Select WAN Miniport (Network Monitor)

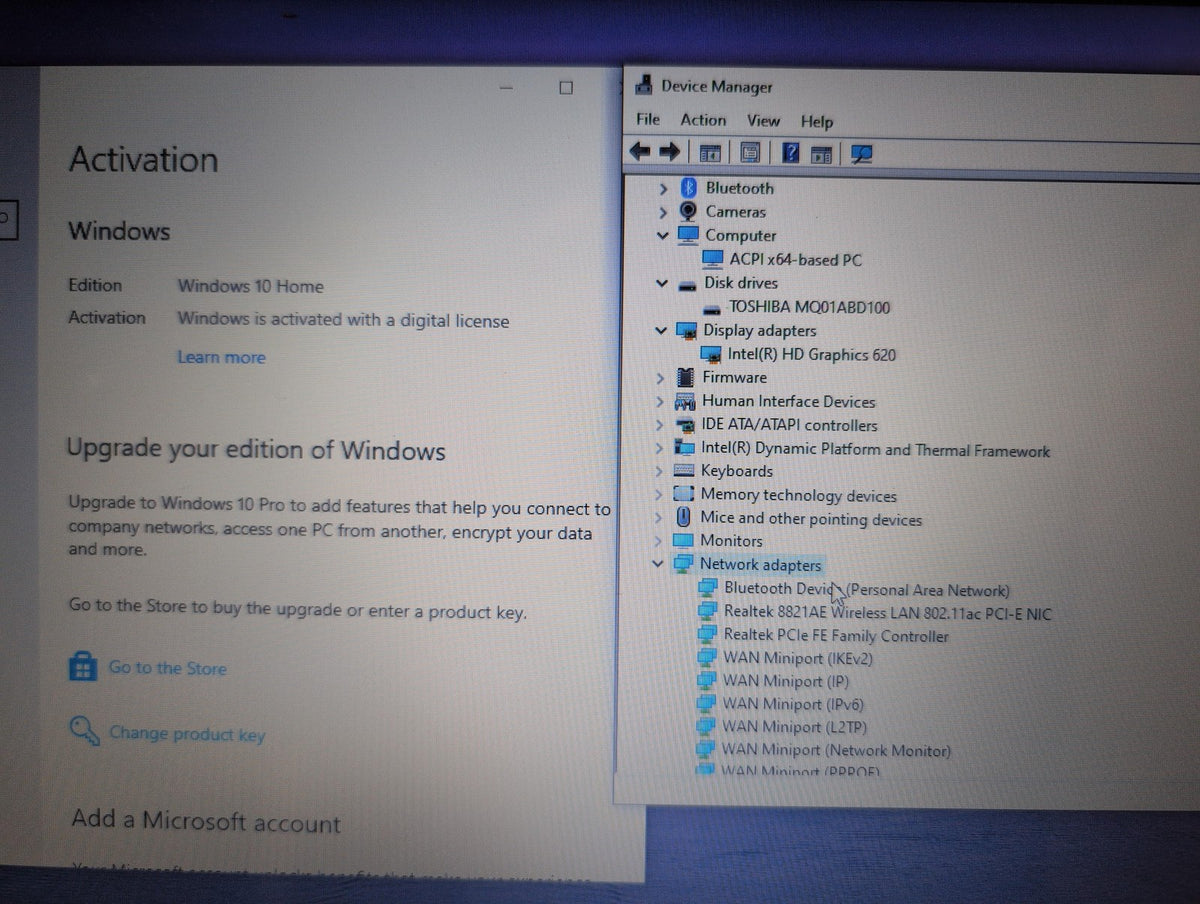(x=836, y=750)
